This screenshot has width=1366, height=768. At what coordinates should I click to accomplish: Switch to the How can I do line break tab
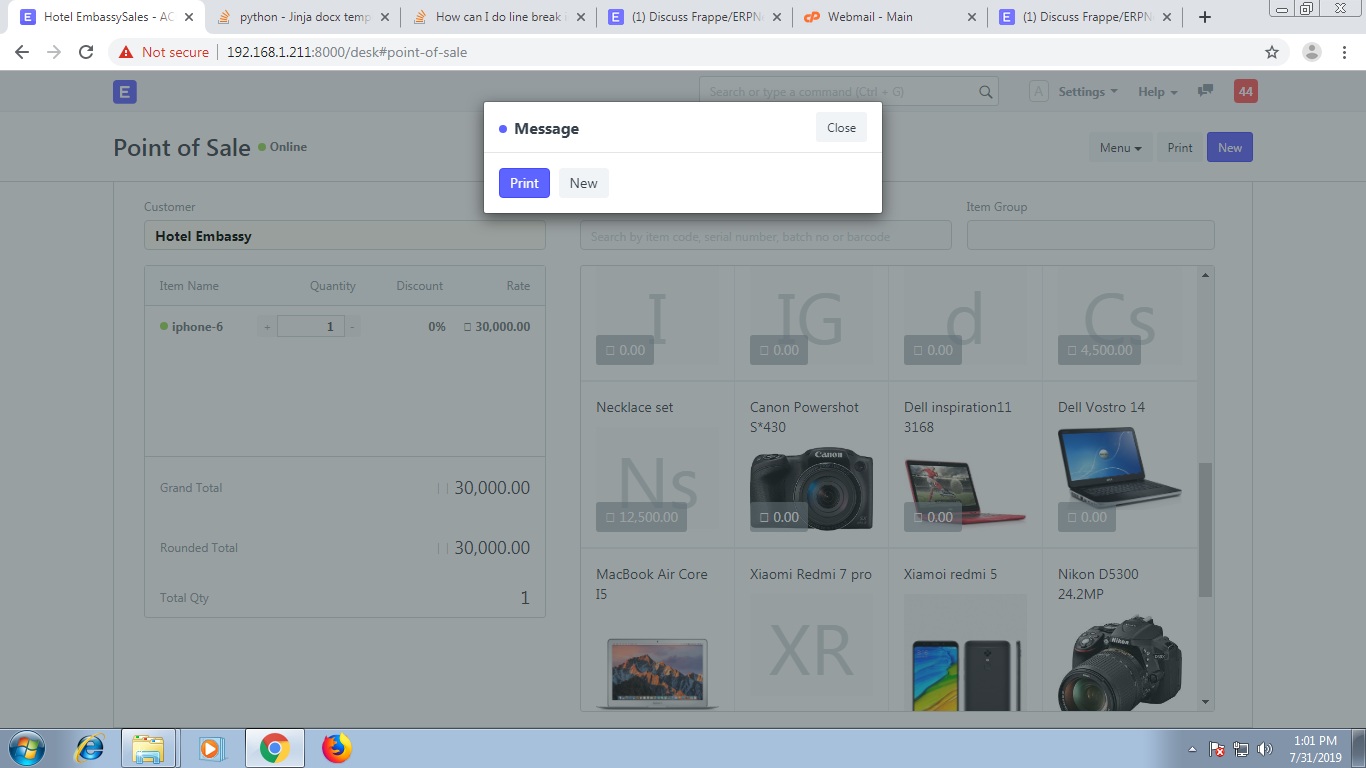coord(498,17)
